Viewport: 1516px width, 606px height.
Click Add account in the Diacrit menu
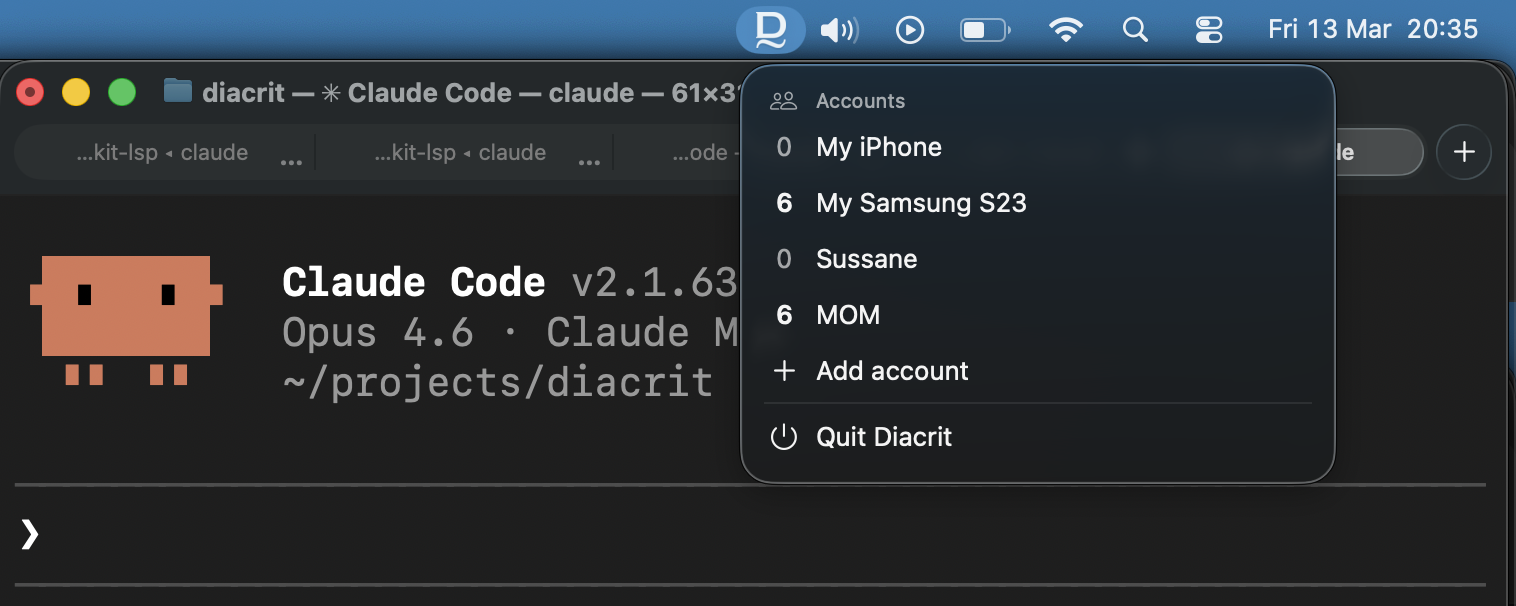point(893,370)
